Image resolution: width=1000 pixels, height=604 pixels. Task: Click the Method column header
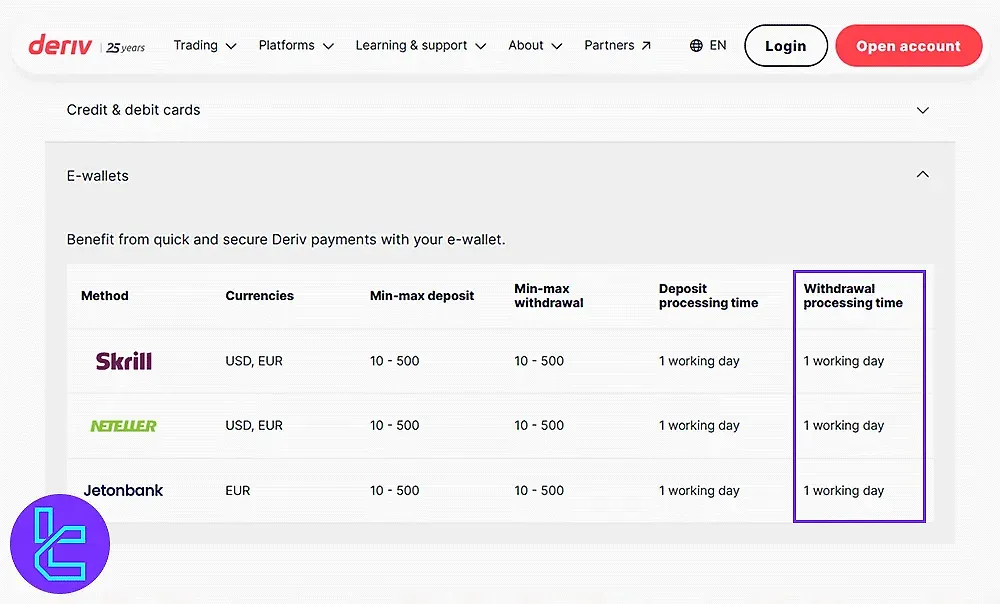point(105,295)
